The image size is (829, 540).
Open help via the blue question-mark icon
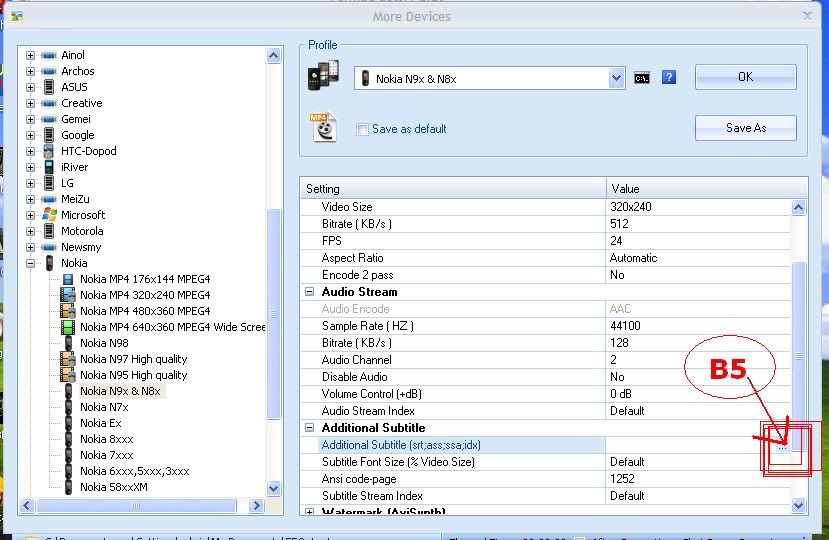(x=669, y=78)
